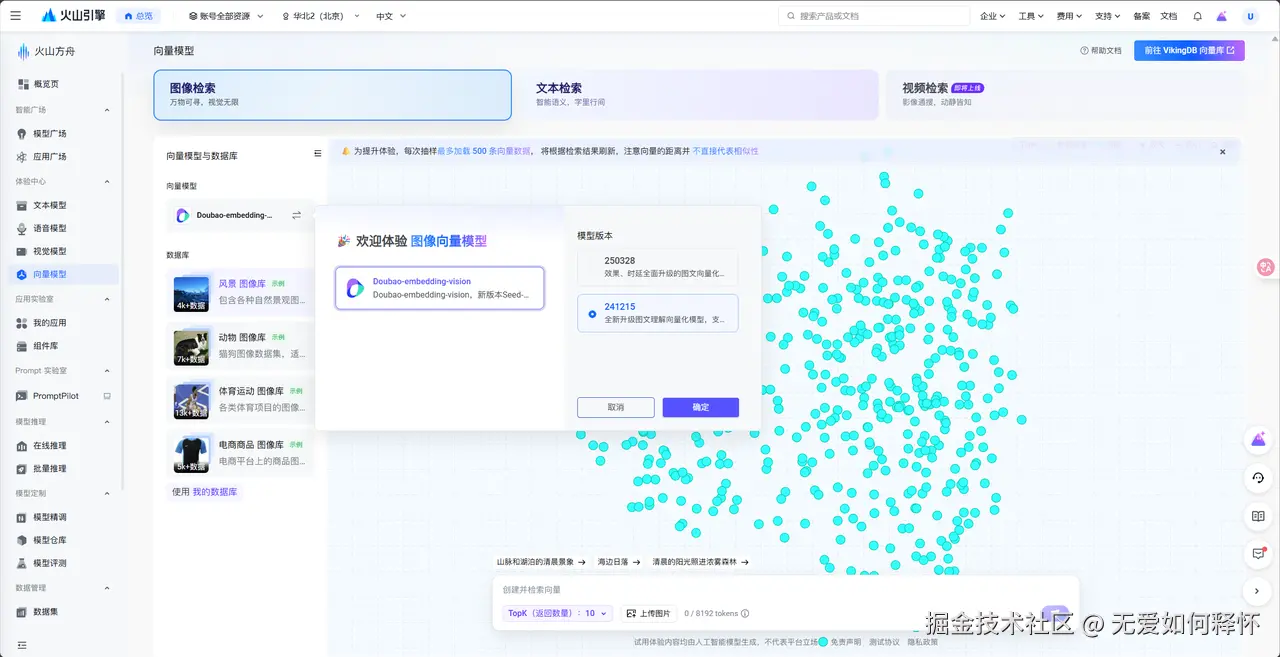Viewport: 1280px width, 657px height.
Task: Click the 取消 button
Action: (615, 407)
